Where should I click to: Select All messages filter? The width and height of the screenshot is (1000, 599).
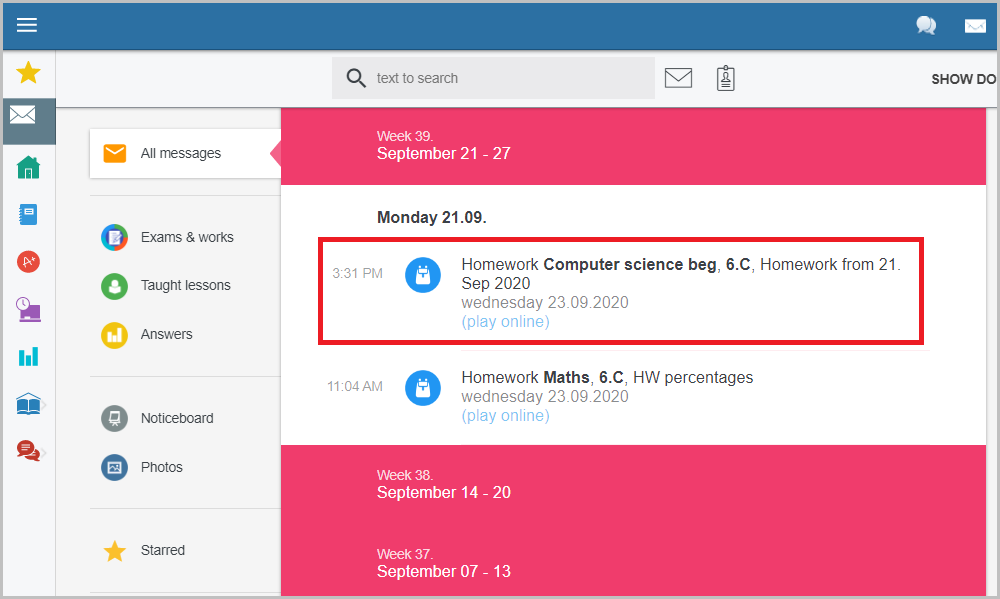coord(186,153)
